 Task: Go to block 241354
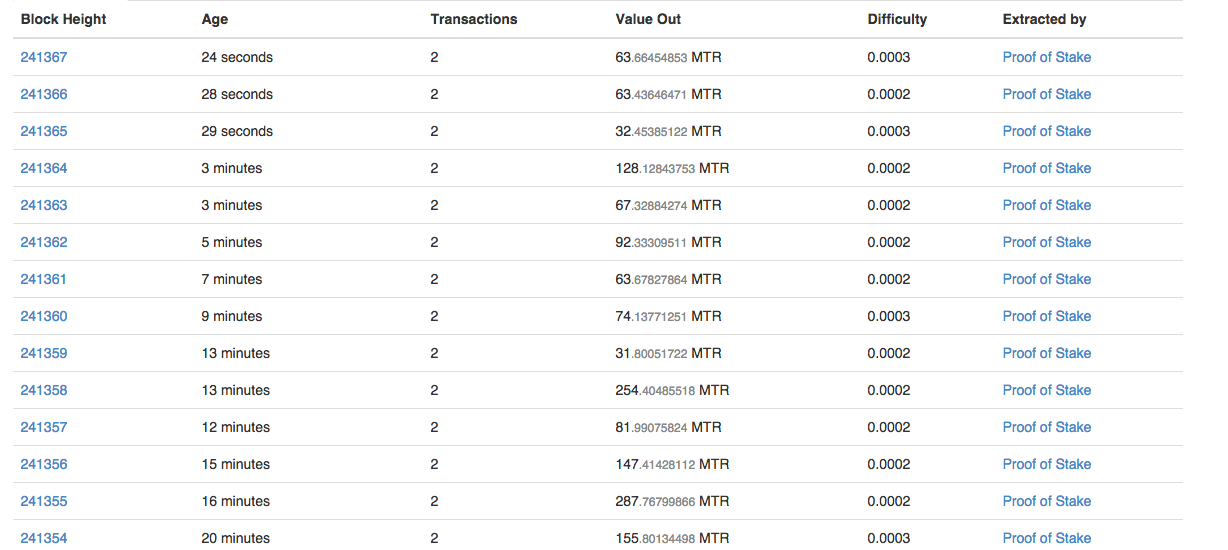point(44,538)
